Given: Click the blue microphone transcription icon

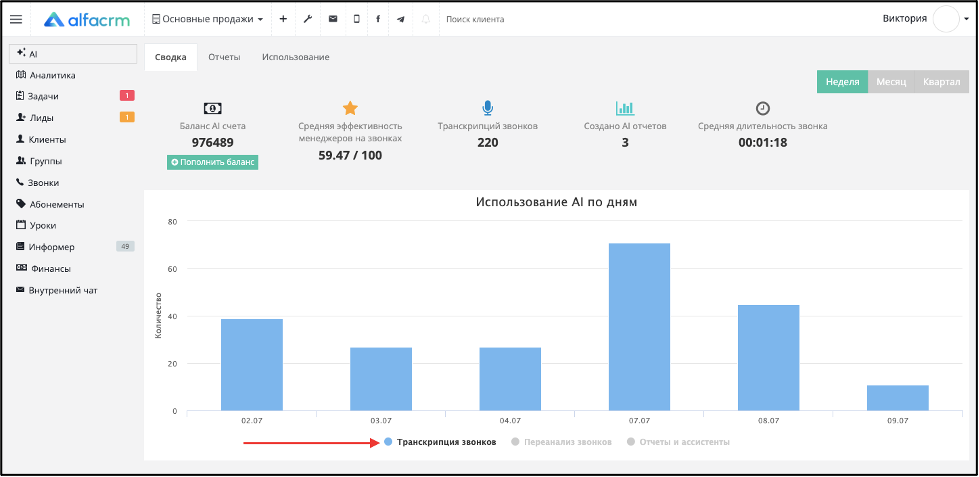Looking at the screenshot, I should [x=488, y=109].
